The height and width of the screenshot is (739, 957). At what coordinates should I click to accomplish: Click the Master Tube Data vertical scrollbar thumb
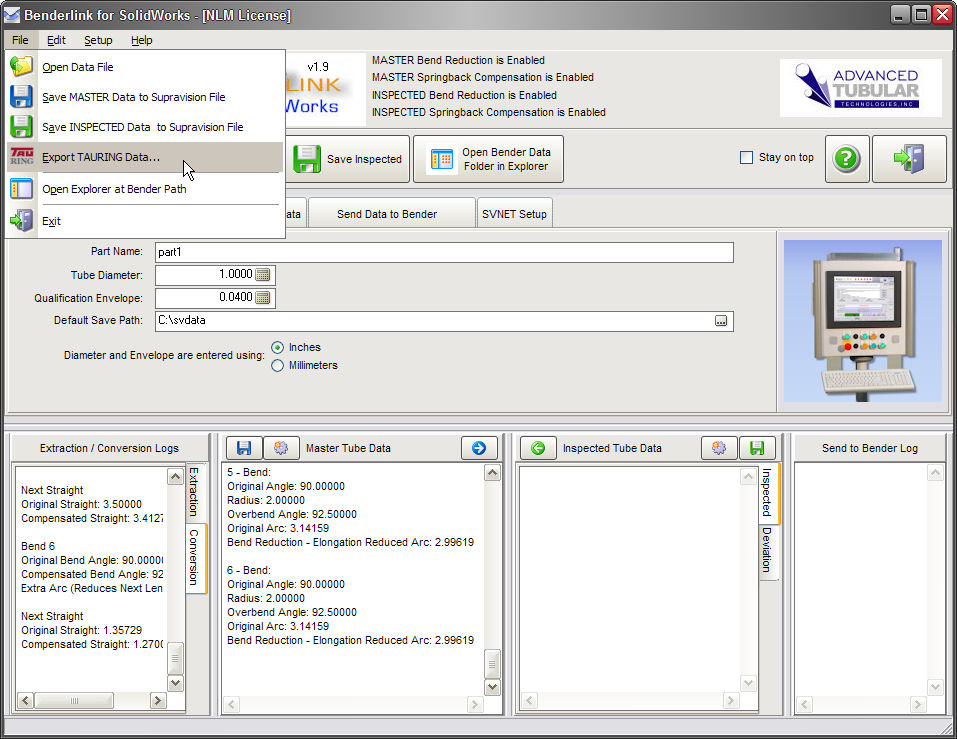[x=491, y=662]
